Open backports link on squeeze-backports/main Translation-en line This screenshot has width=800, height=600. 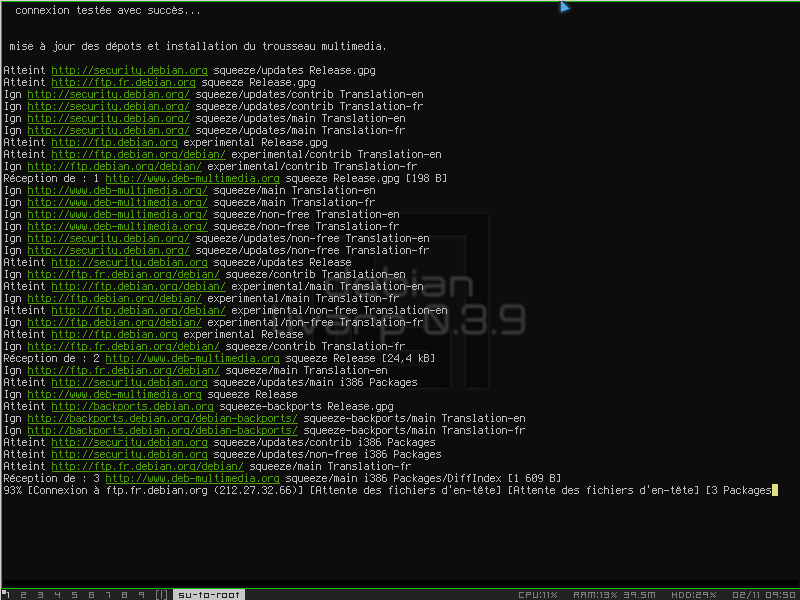[x=162, y=418]
